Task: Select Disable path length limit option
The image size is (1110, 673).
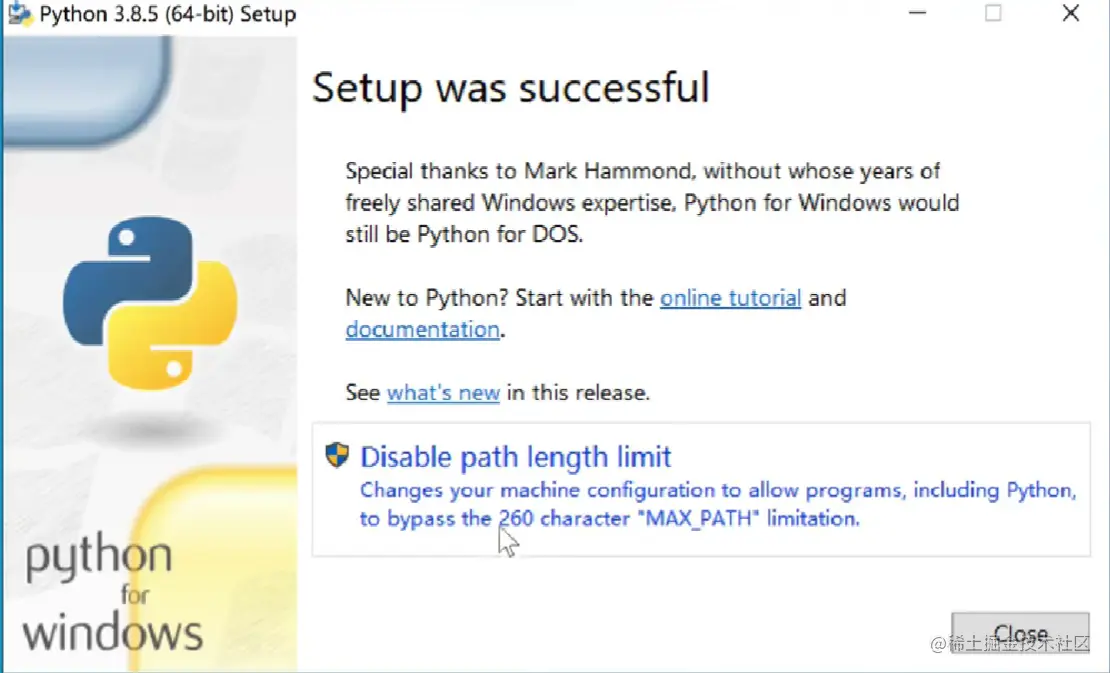Action: click(x=516, y=458)
